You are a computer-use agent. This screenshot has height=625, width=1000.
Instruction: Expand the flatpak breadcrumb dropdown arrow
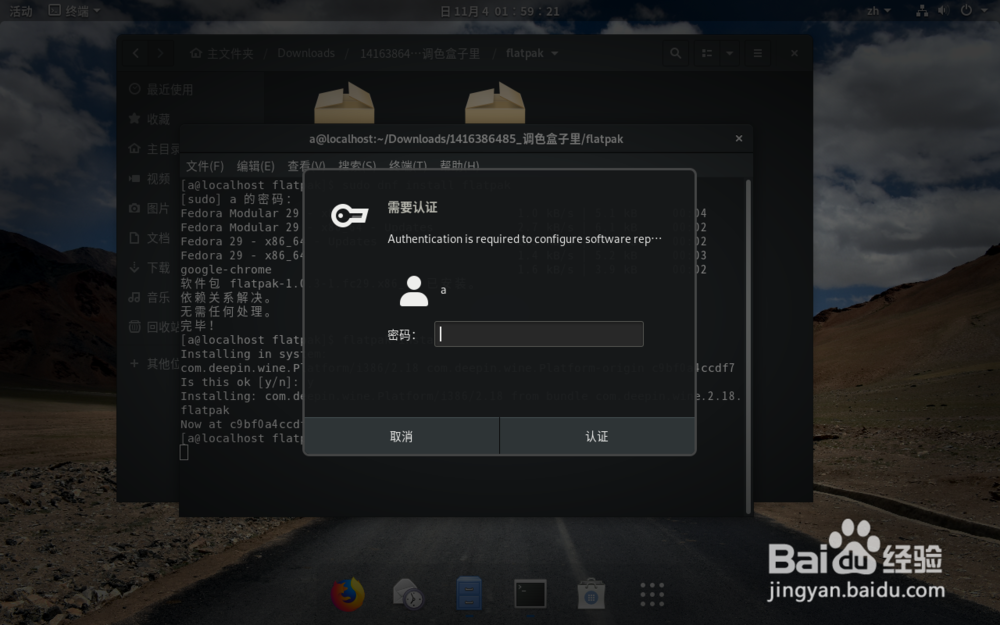tap(556, 53)
